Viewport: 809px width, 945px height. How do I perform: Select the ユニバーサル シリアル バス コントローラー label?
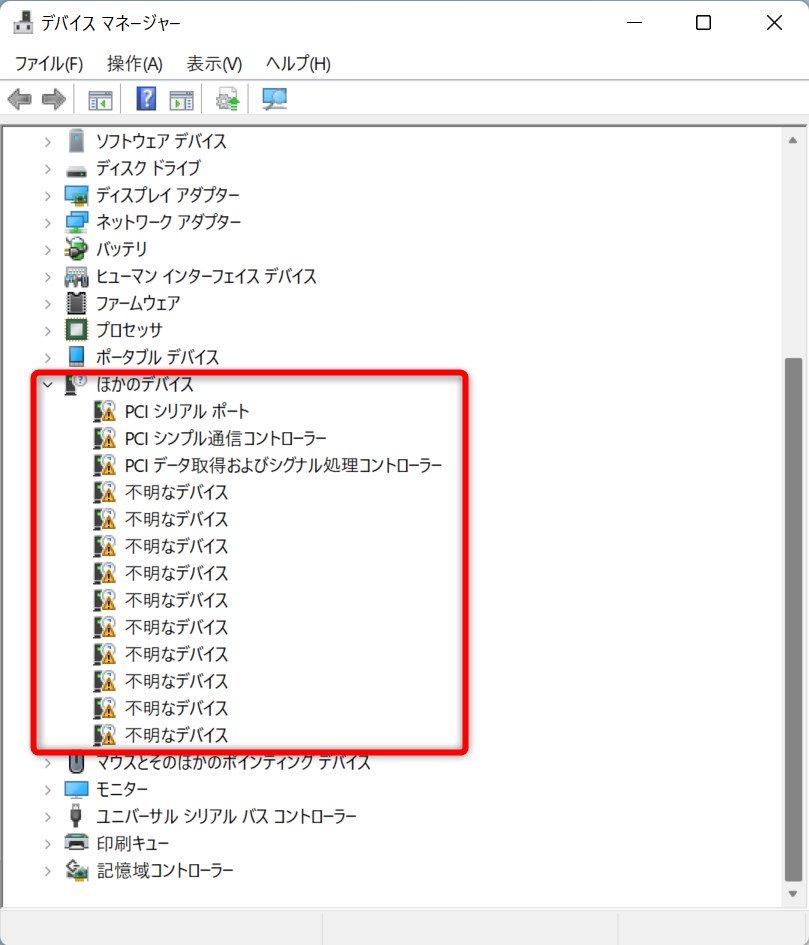point(226,816)
